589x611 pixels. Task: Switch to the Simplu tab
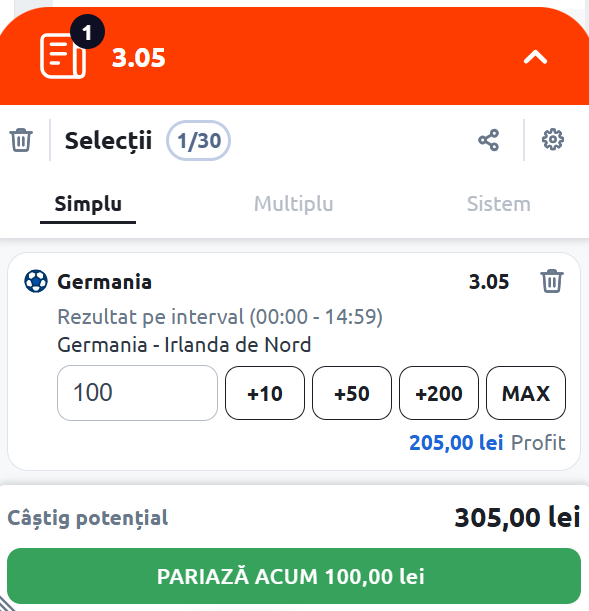tap(88, 204)
